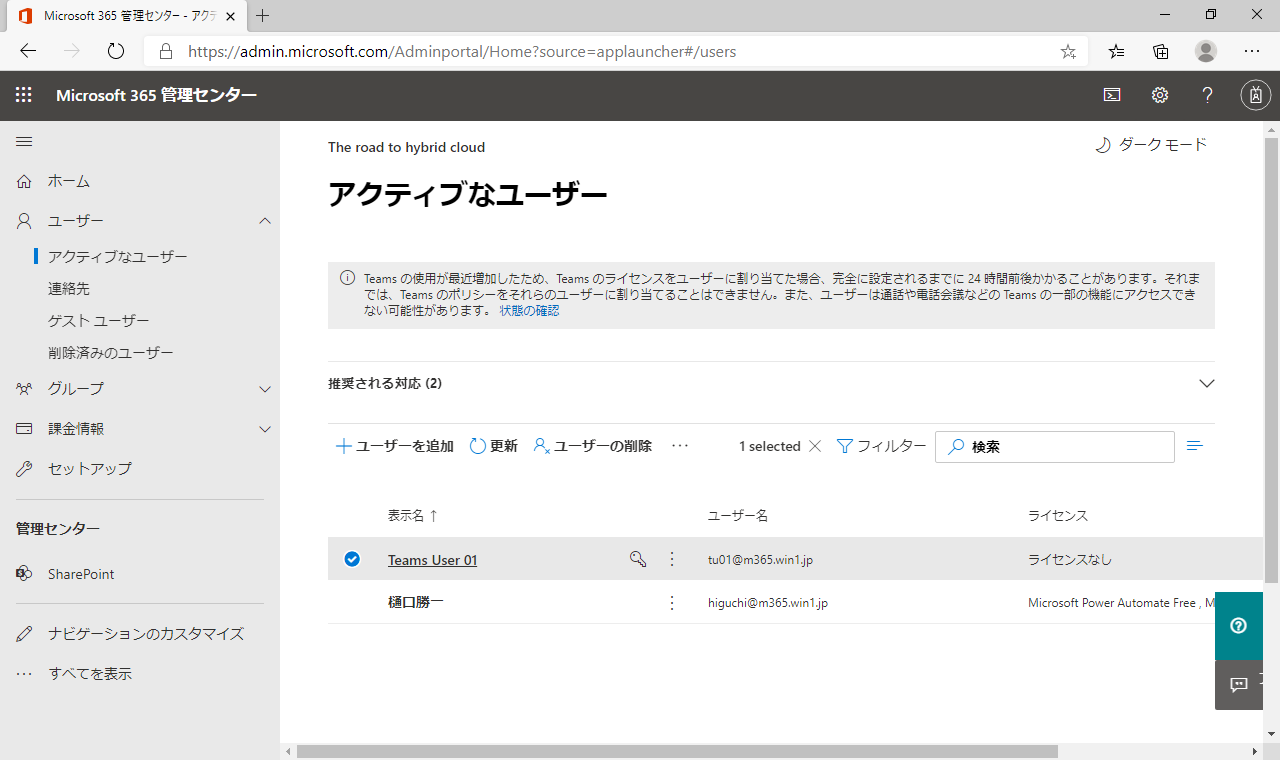
Task: Uncheck the Teams User 01 row checkbox
Action: pos(352,559)
